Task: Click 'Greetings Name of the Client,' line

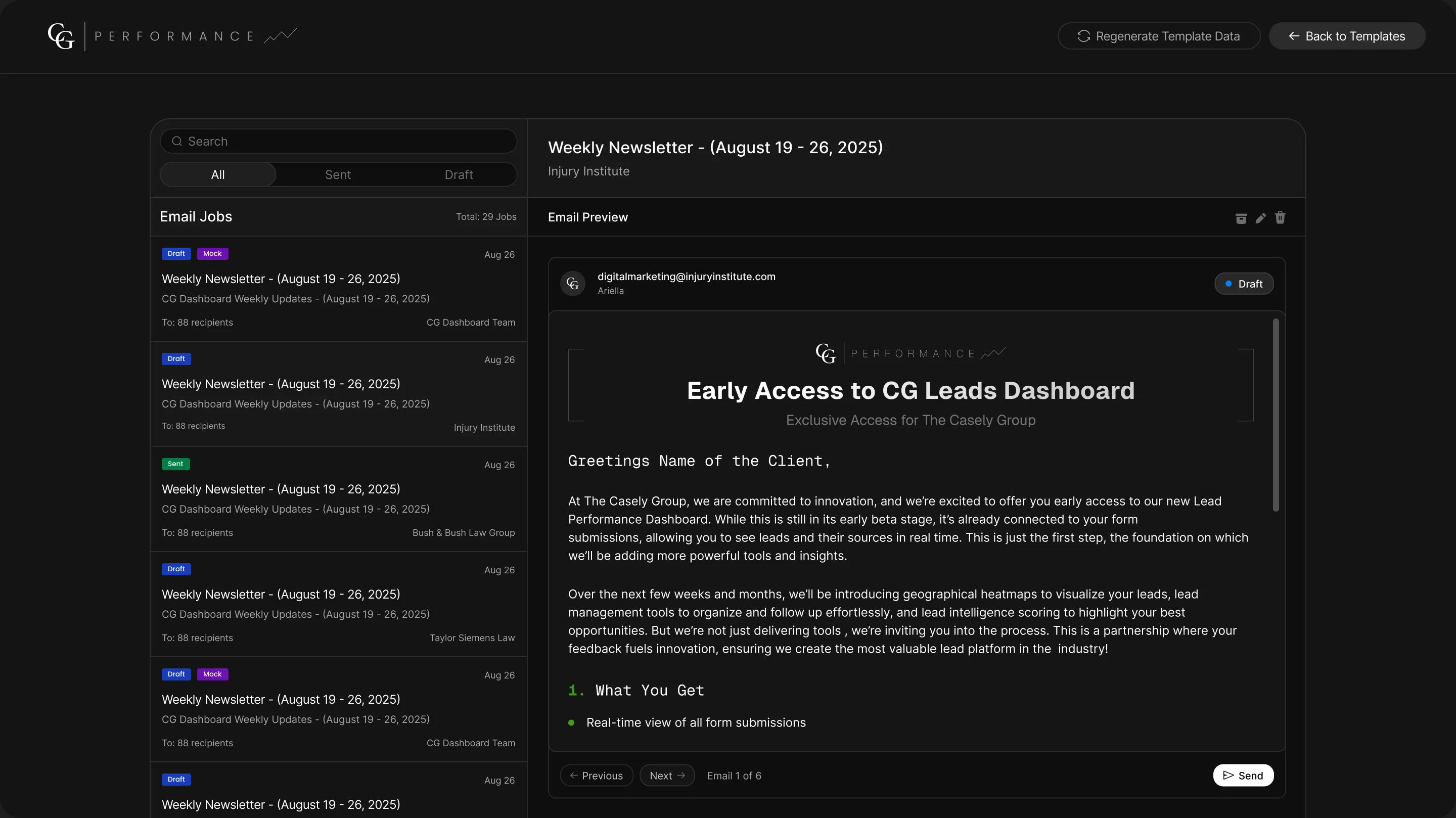Action: 699,461
